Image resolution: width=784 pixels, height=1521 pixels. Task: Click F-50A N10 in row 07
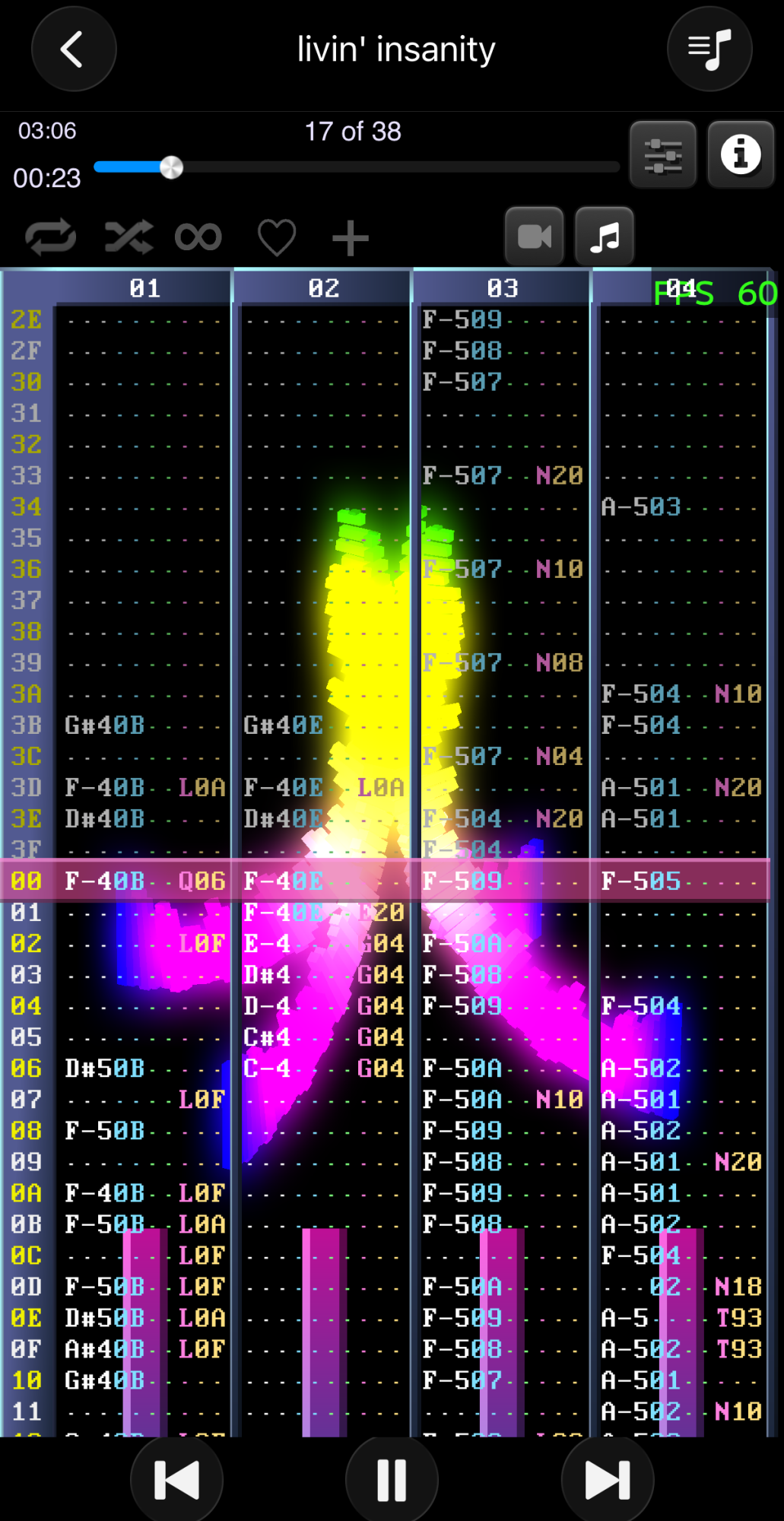point(502,1099)
